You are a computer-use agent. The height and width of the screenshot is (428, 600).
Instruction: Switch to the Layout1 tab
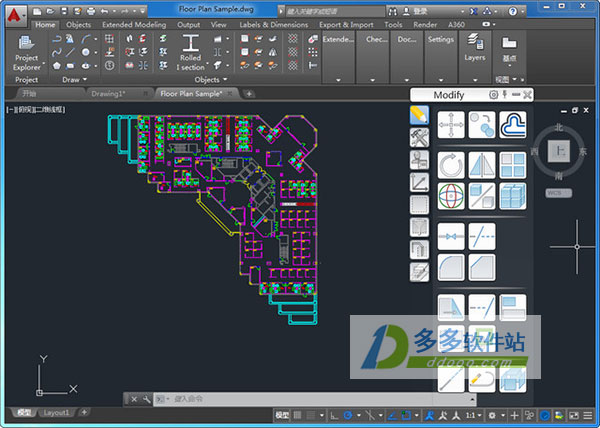pyautogui.click(x=56, y=412)
